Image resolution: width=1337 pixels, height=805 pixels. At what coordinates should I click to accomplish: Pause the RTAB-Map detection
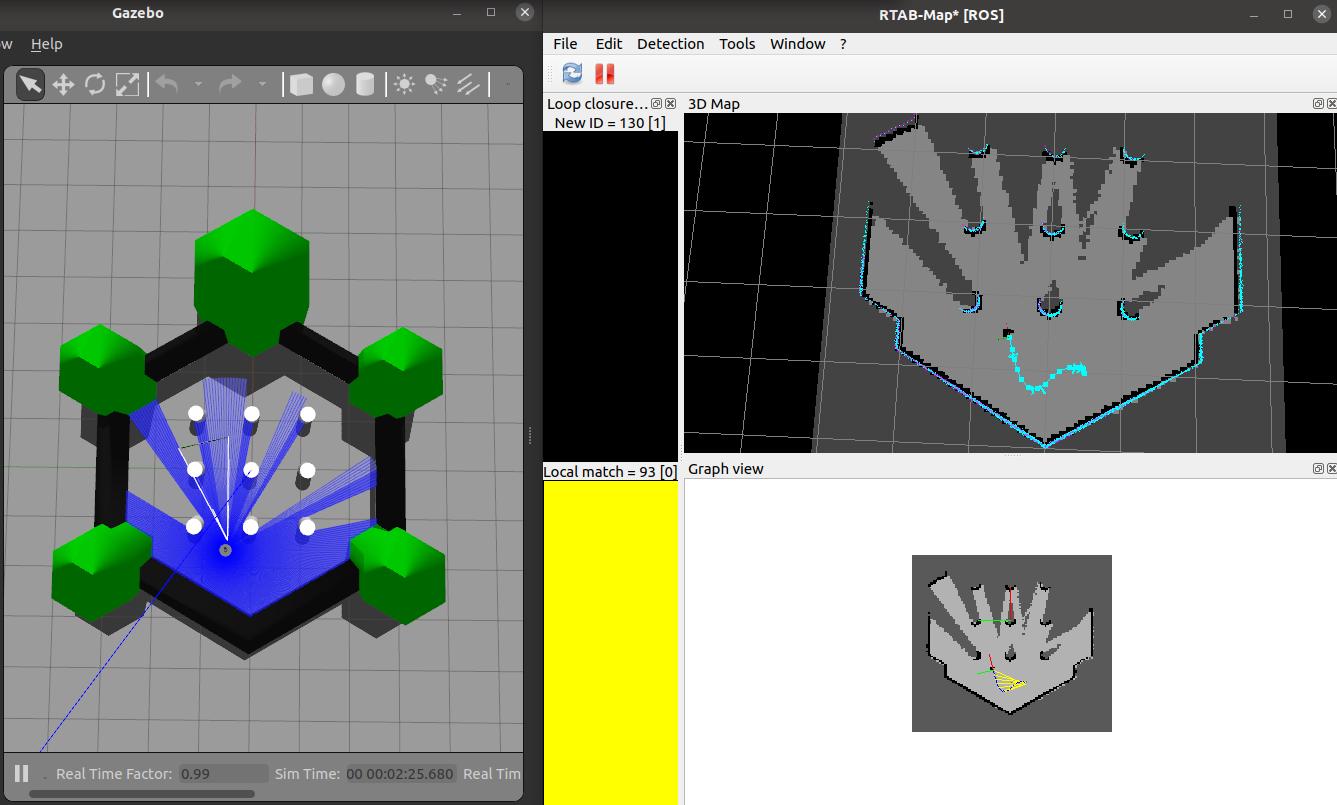604,73
